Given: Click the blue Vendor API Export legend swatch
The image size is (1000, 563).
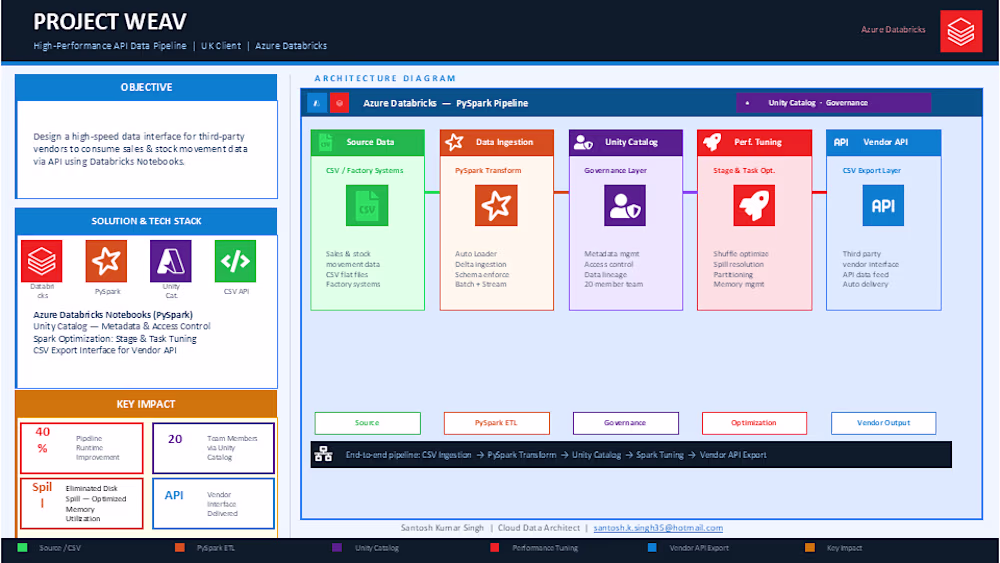Looking at the screenshot, I should click(652, 547).
